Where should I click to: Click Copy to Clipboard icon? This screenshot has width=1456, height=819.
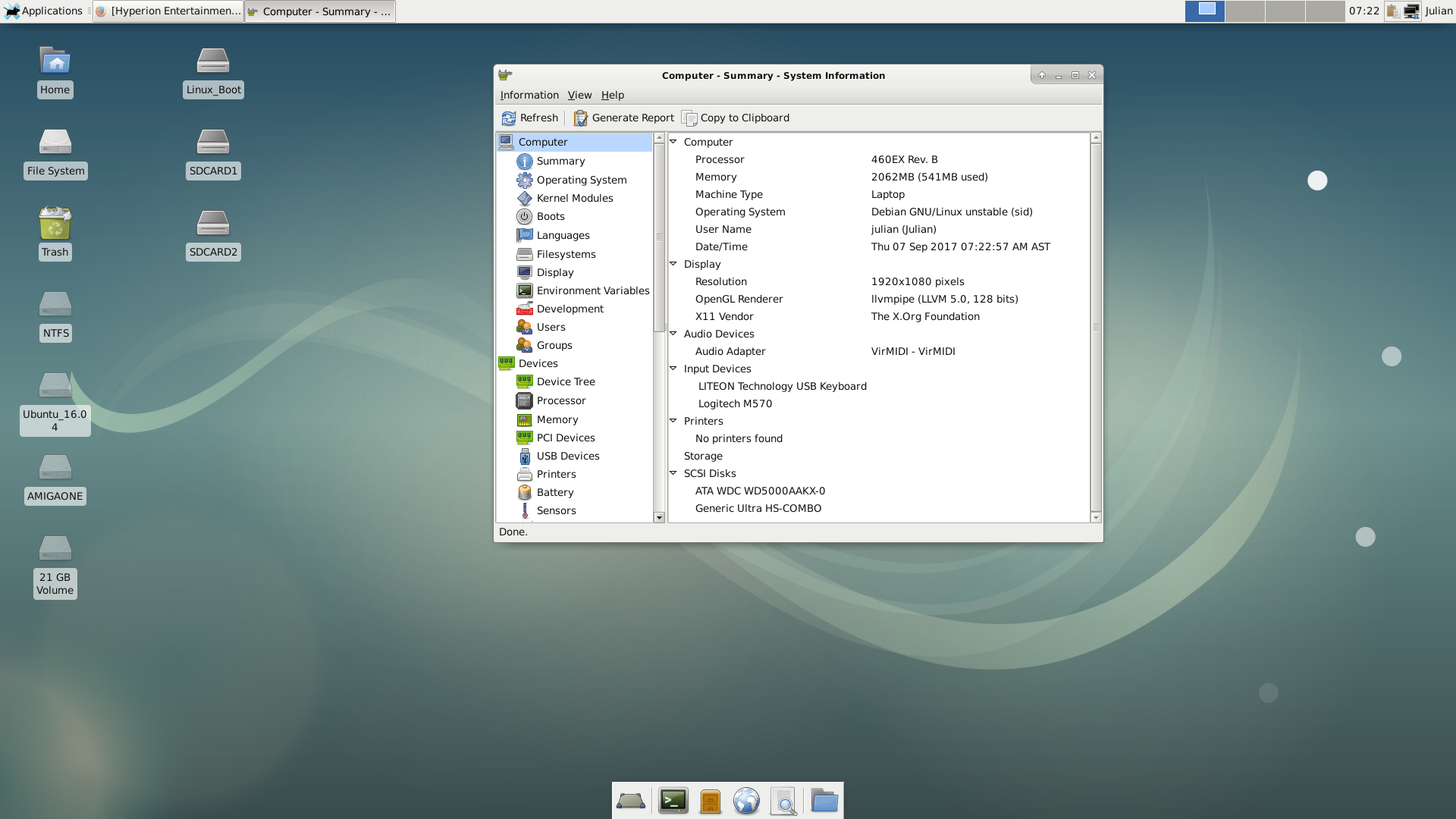pos(689,118)
